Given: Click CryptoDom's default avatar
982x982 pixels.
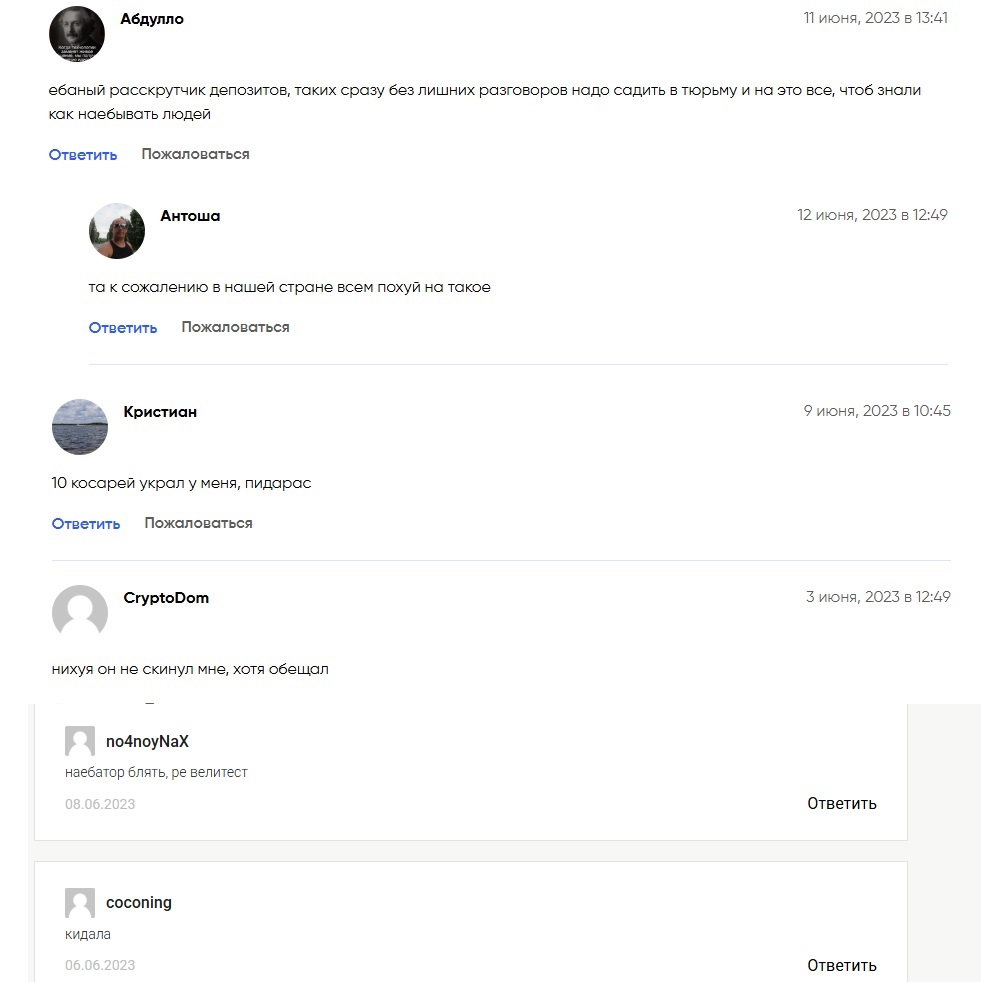Looking at the screenshot, I should (80, 612).
